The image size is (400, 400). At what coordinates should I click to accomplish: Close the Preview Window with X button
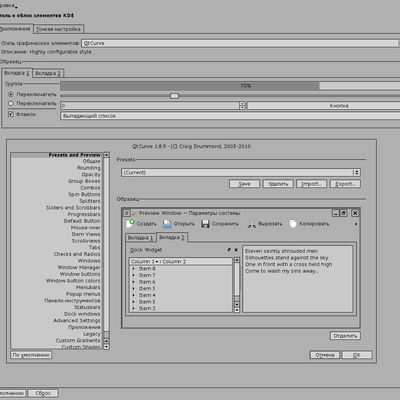pyautogui.click(x=355, y=213)
